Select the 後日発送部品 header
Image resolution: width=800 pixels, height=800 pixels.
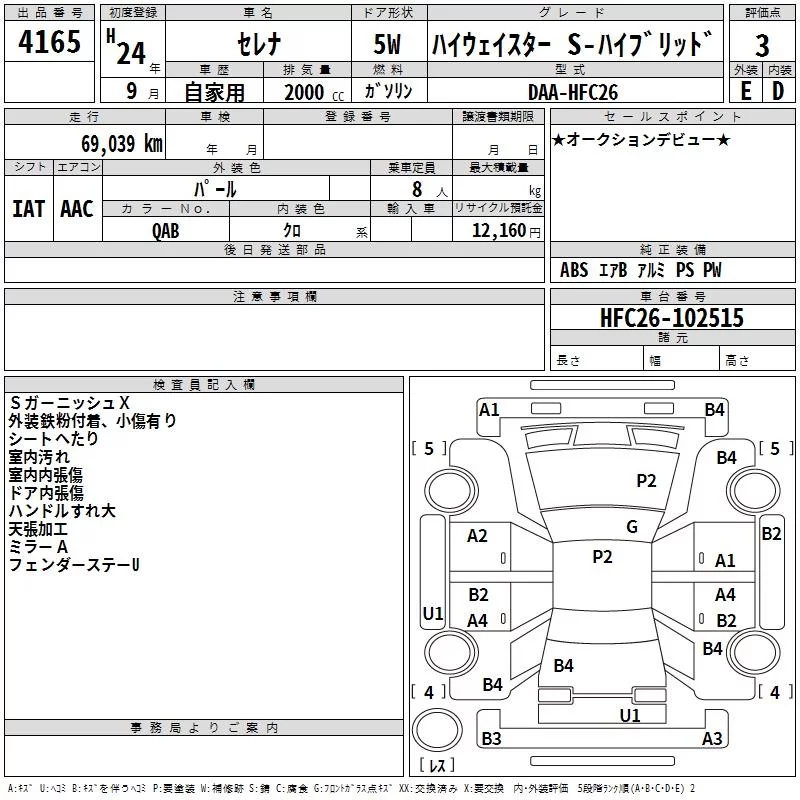[x=275, y=249]
